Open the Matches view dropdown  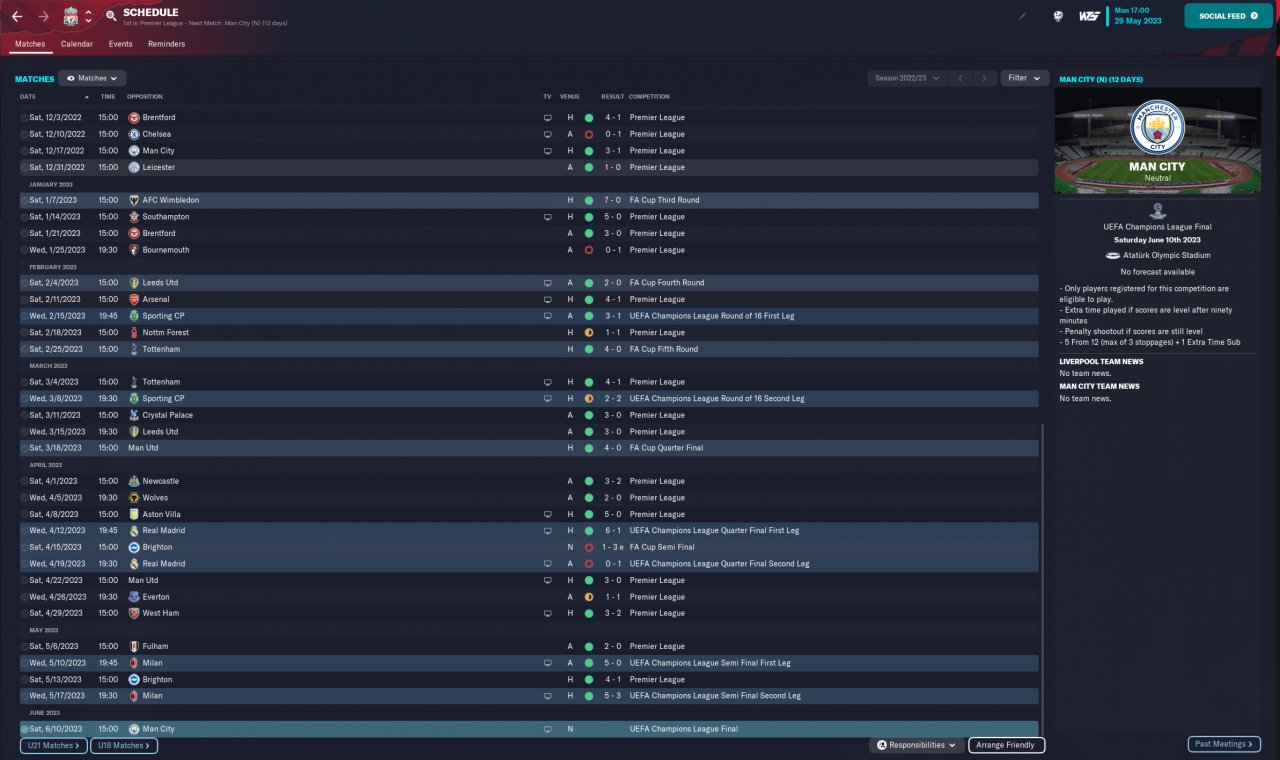coord(92,78)
